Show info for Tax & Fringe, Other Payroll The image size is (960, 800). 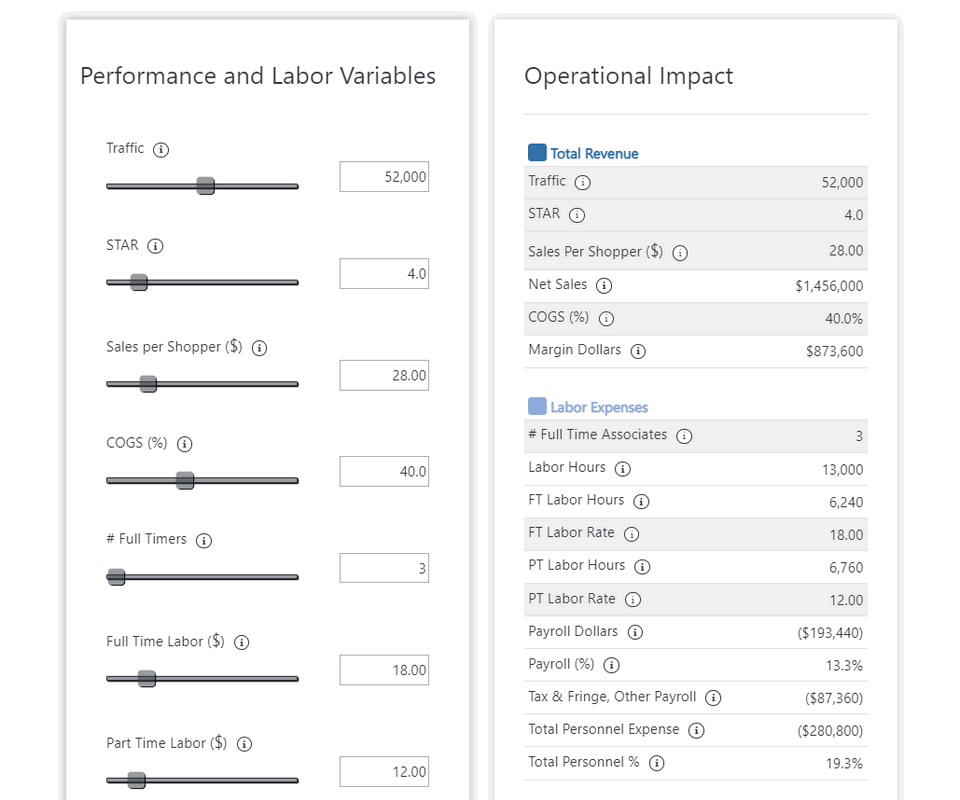pyautogui.click(x=713, y=698)
